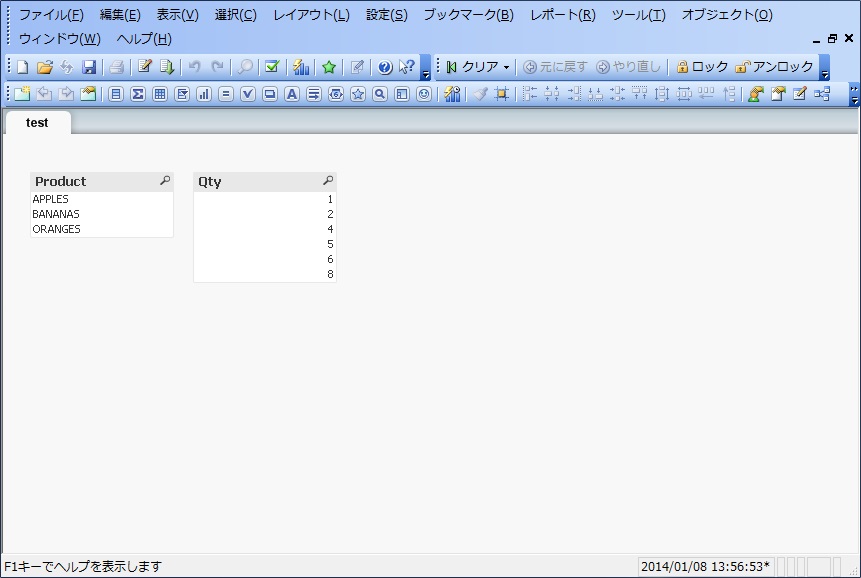Select BANANAS in Product list
The image size is (861, 578).
click(102, 214)
